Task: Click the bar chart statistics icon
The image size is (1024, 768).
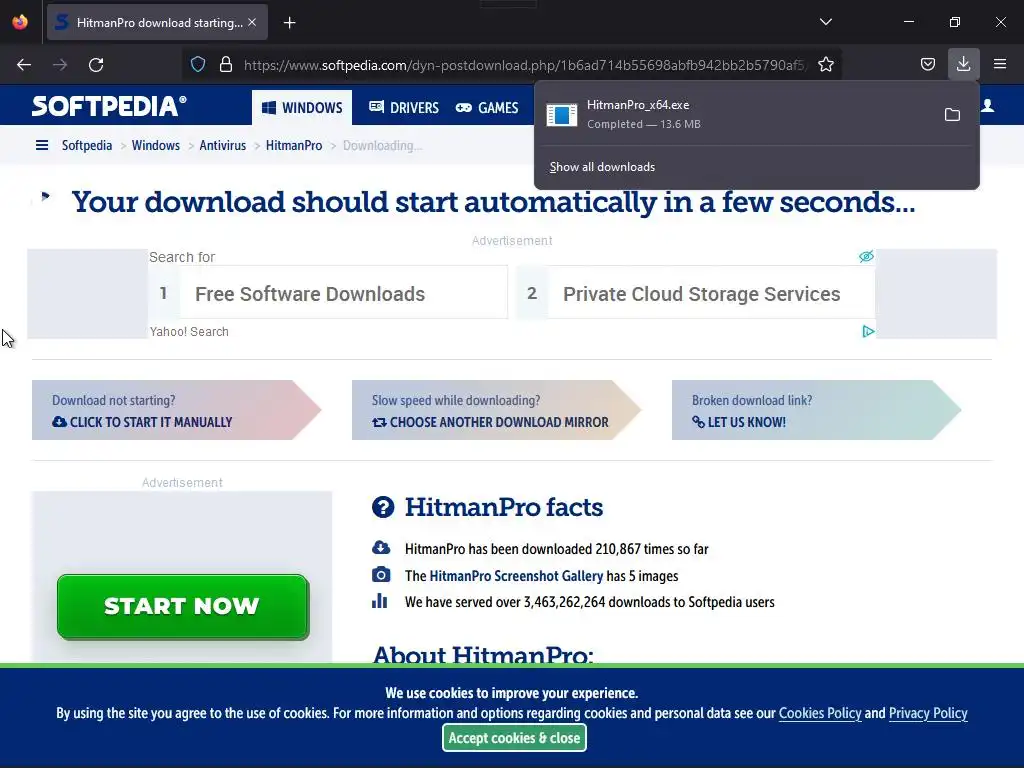Action: pos(379,601)
